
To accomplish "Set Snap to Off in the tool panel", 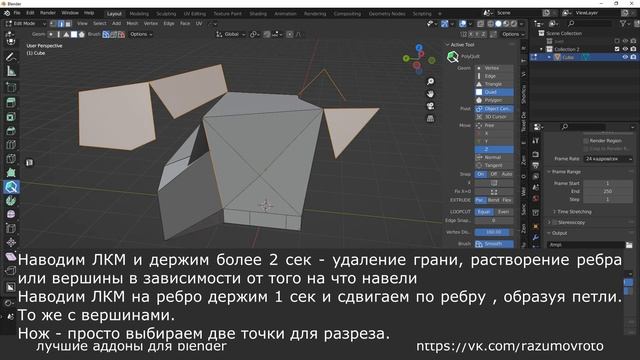I will tap(493, 174).
